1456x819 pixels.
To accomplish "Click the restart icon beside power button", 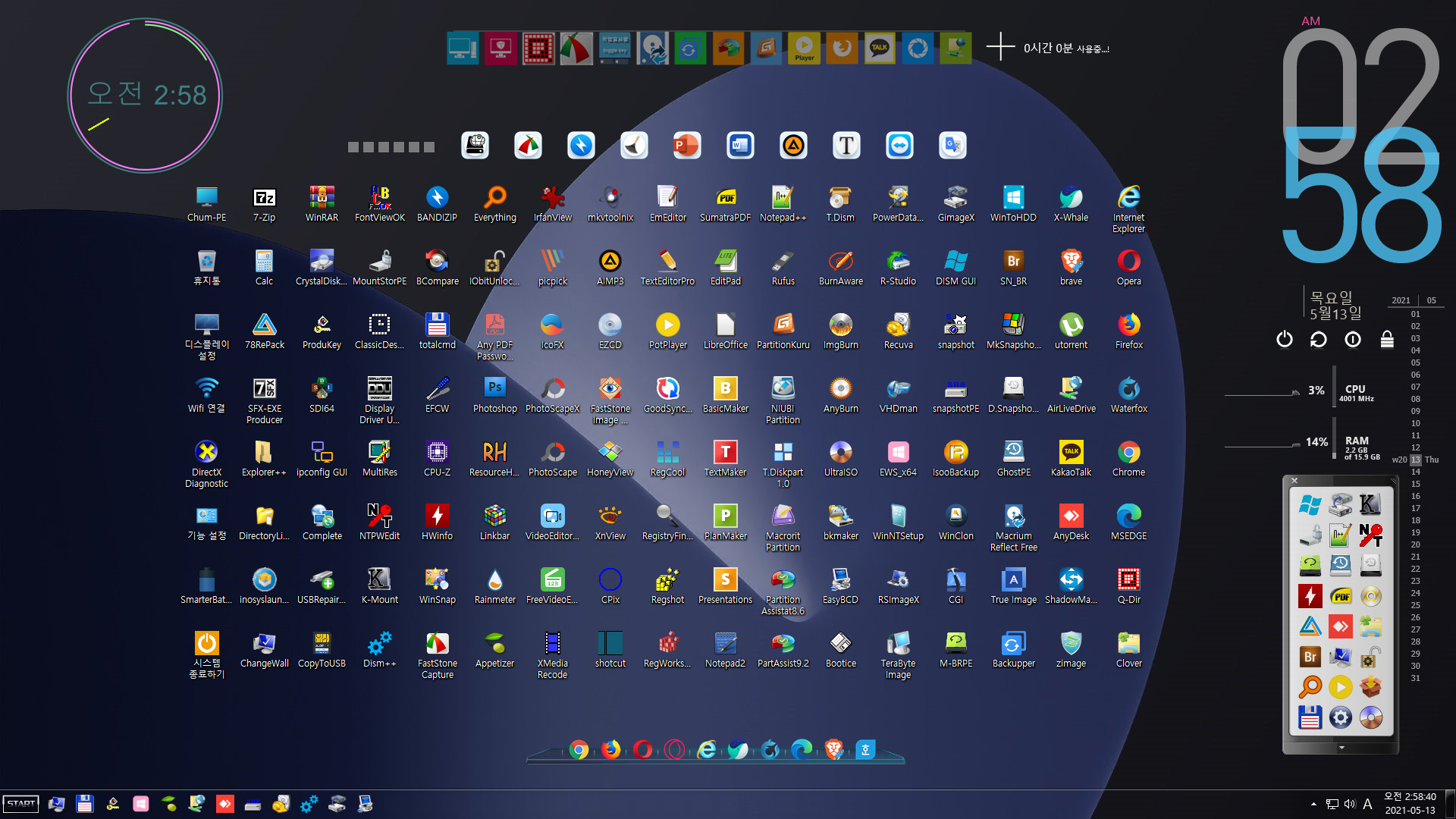I will [1318, 339].
